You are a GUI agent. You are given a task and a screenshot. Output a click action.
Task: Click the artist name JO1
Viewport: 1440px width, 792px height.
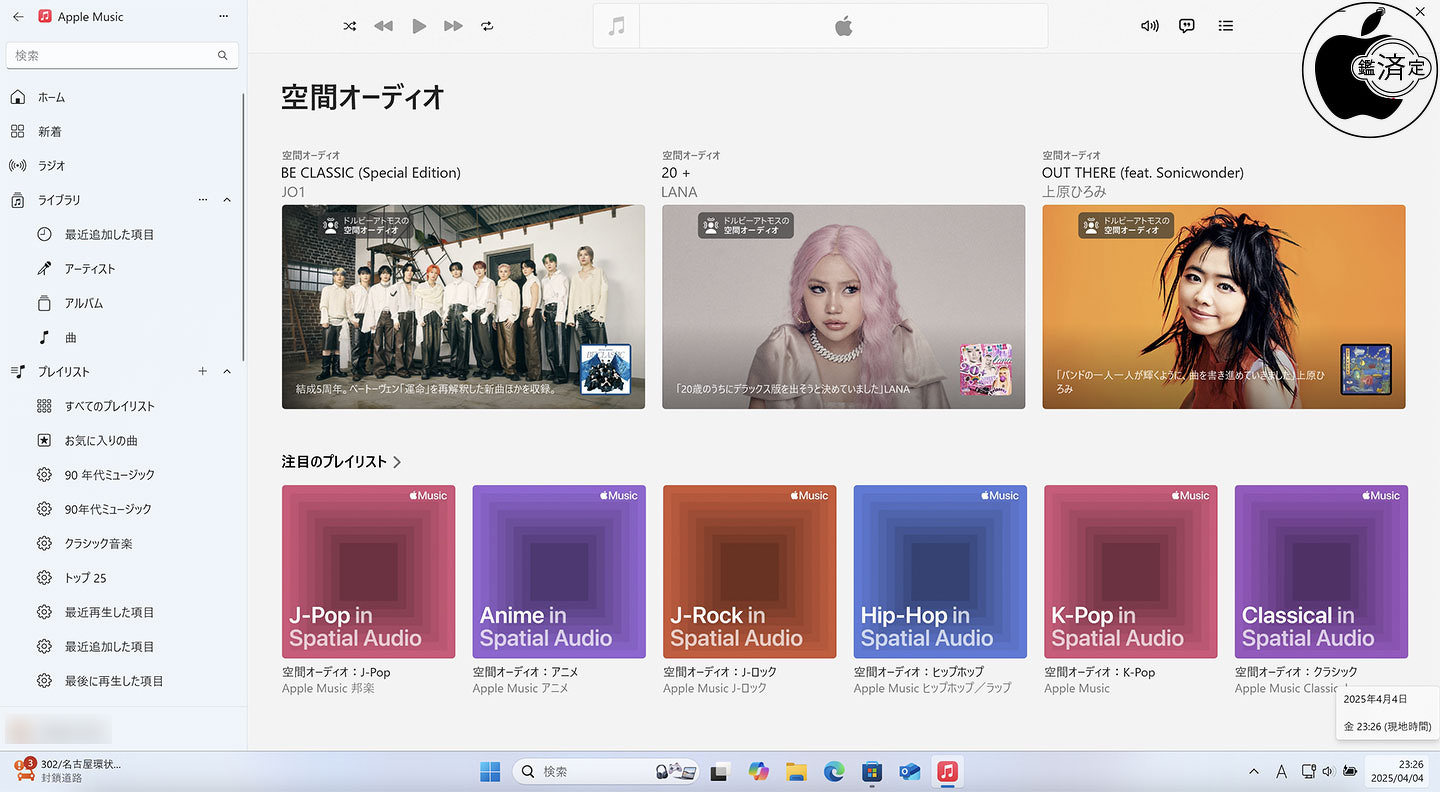click(x=293, y=192)
